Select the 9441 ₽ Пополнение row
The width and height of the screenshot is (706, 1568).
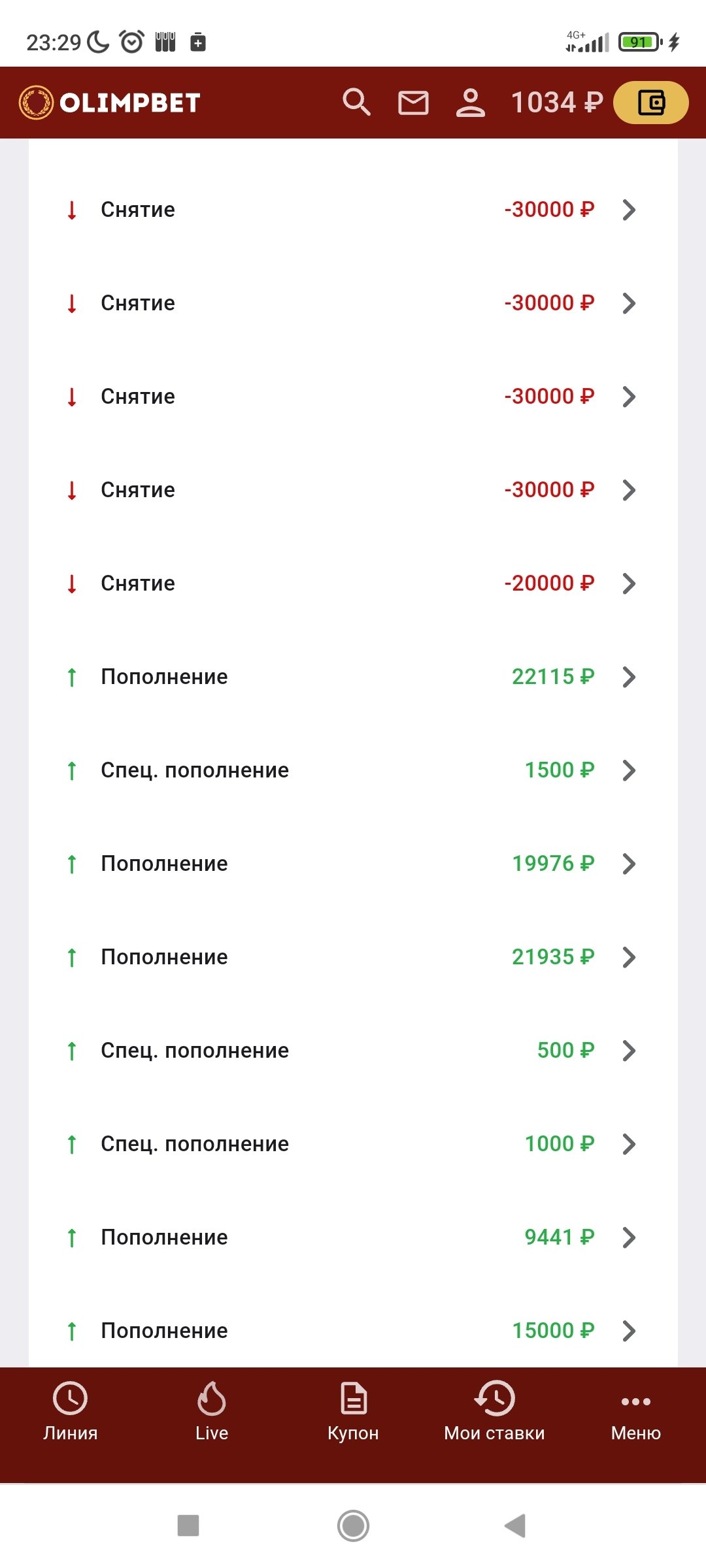353,1237
